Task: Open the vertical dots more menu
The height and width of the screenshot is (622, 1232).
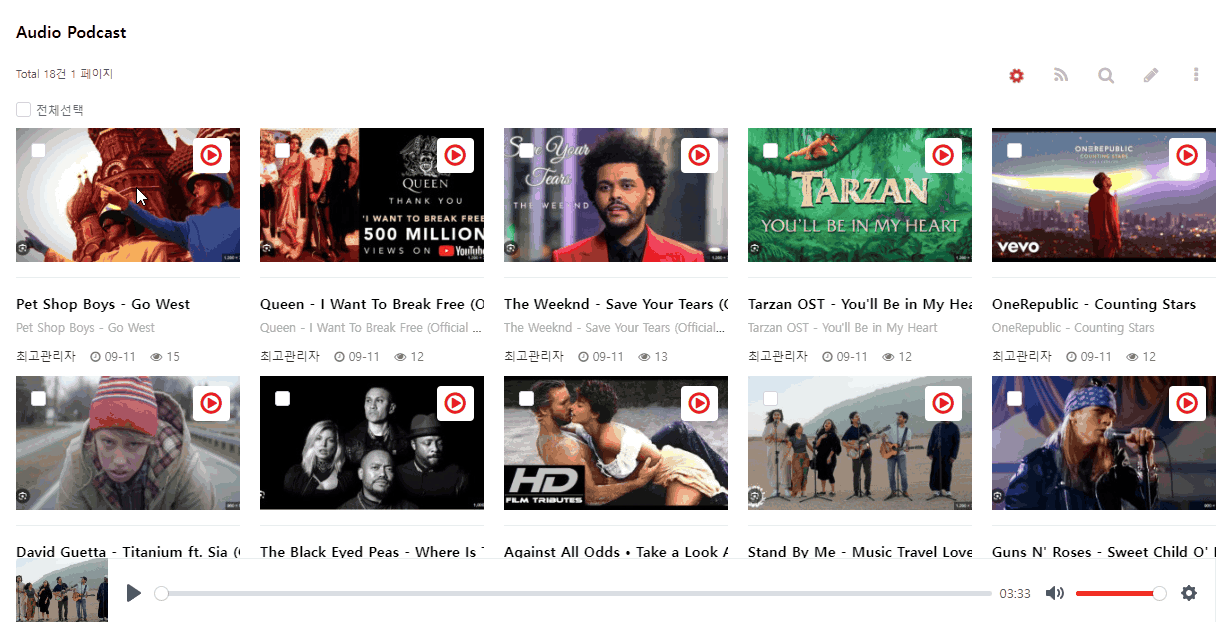Action: (1196, 76)
